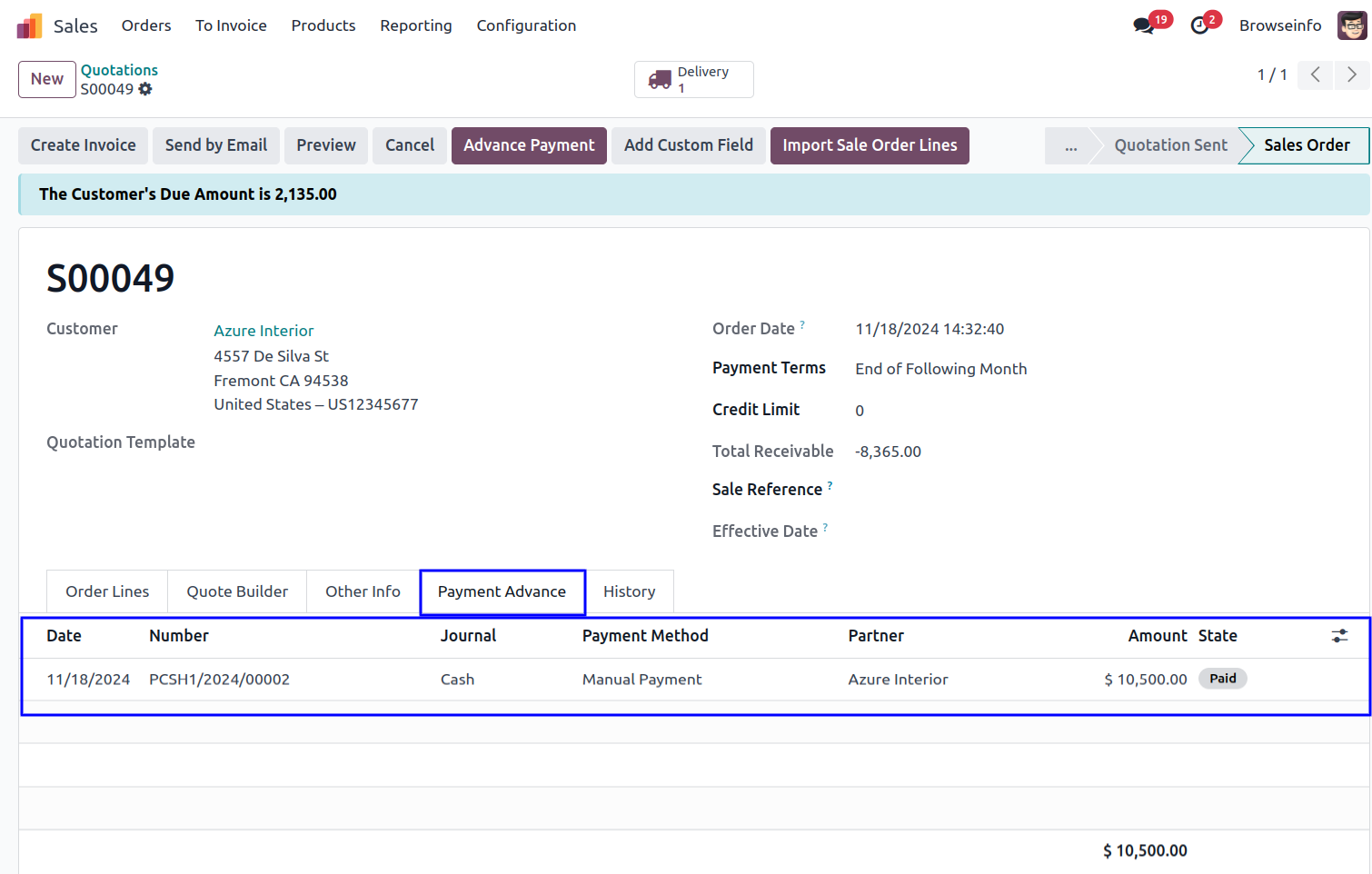Switch to the Order Lines tab
The height and width of the screenshot is (874, 1372).
click(107, 591)
